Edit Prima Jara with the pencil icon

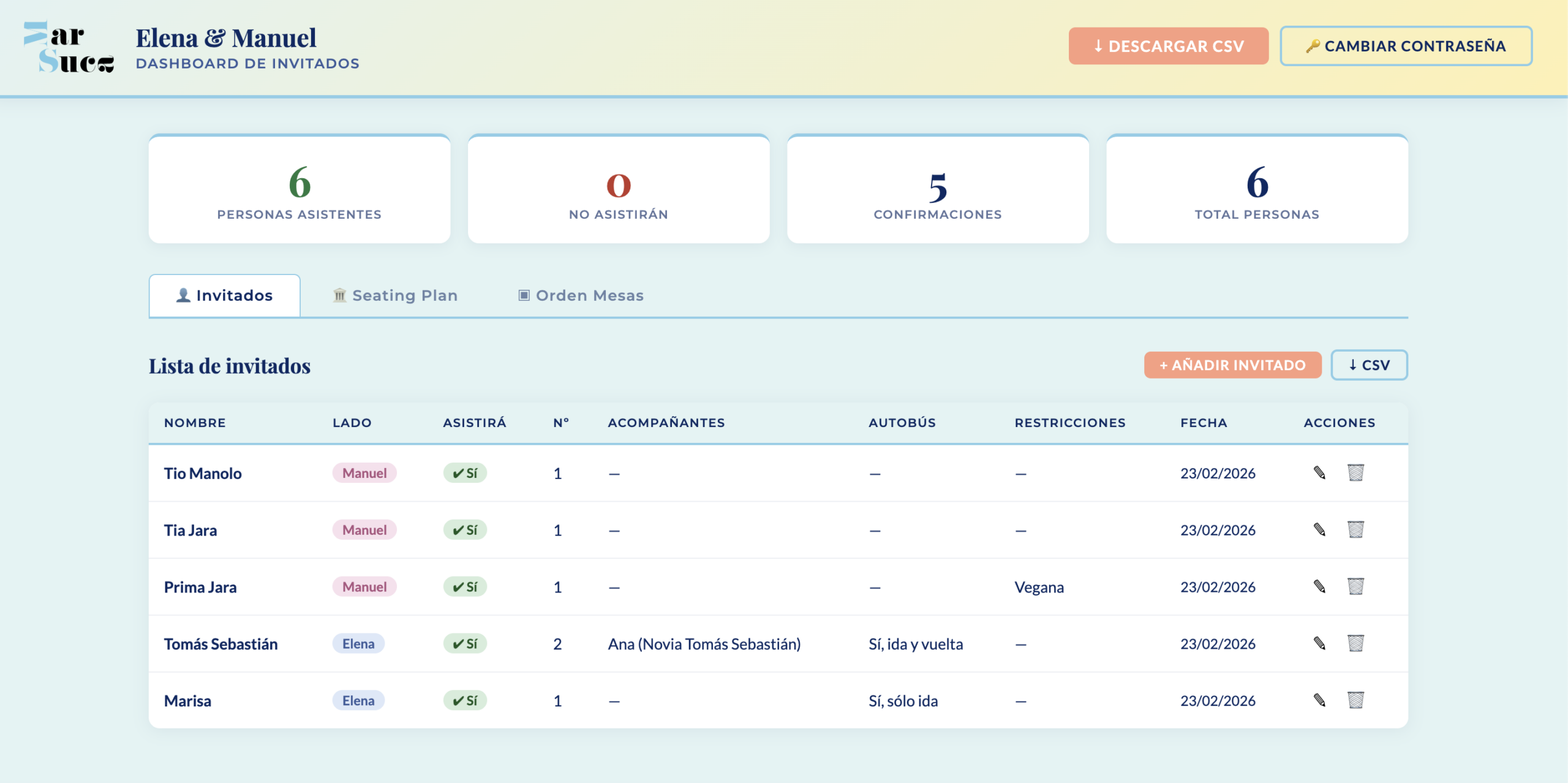tap(1319, 587)
